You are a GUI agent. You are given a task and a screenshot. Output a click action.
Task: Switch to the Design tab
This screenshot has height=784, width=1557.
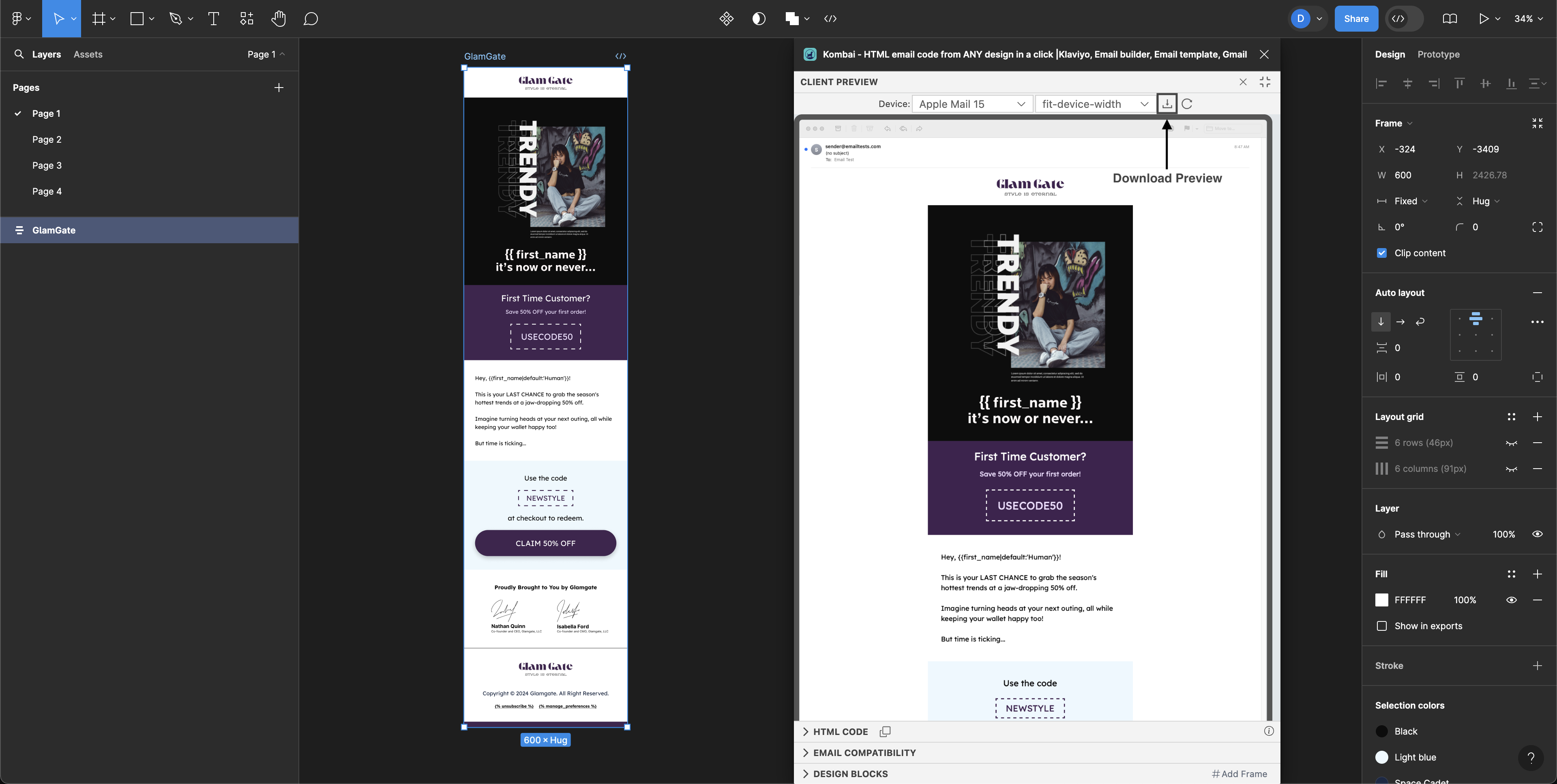click(x=1390, y=54)
